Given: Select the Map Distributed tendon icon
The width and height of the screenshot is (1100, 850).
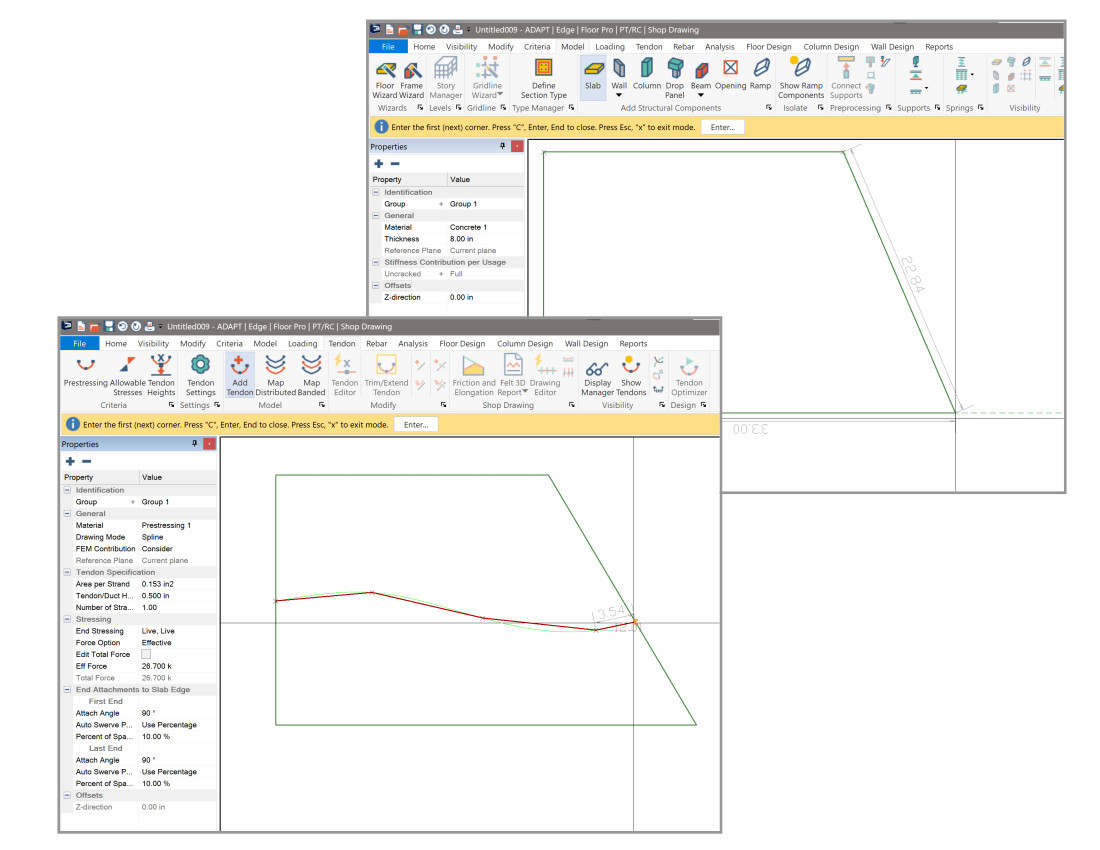Looking at the screenshot, I should point(275,367).
